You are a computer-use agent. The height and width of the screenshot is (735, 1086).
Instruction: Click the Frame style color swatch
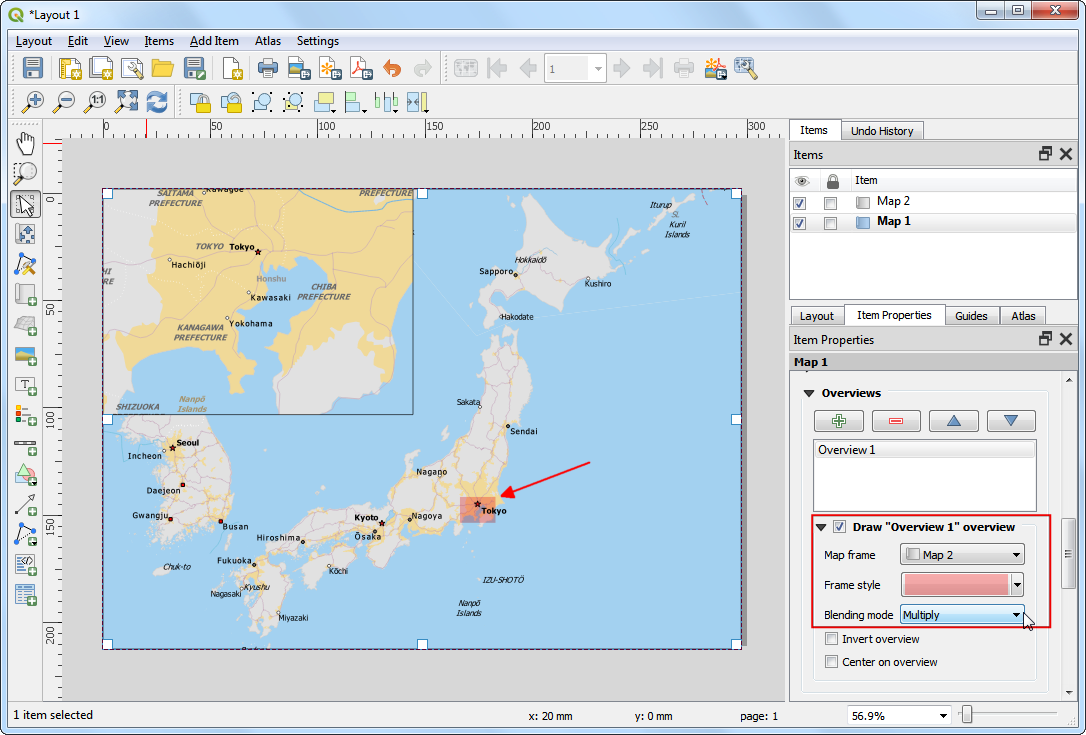[x=956, y=585]
